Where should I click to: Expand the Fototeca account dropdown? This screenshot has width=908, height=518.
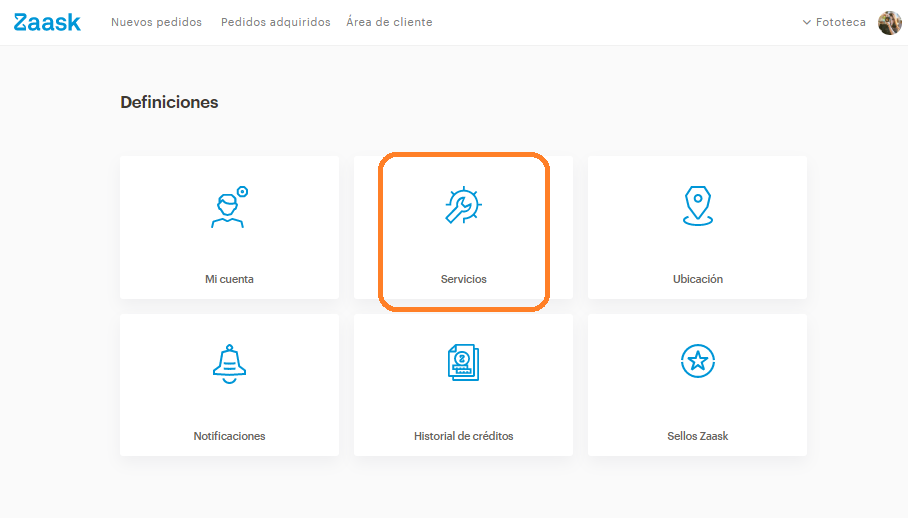(x=834, y=22)
